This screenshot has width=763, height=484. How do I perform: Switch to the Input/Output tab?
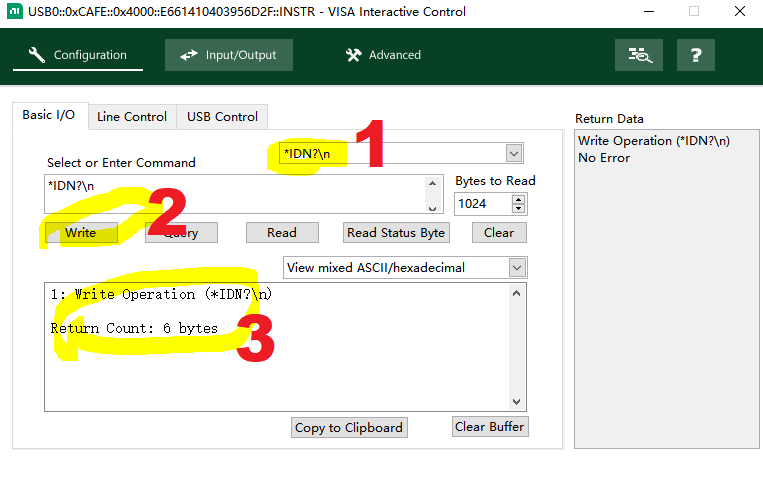(x=229, y=55)
